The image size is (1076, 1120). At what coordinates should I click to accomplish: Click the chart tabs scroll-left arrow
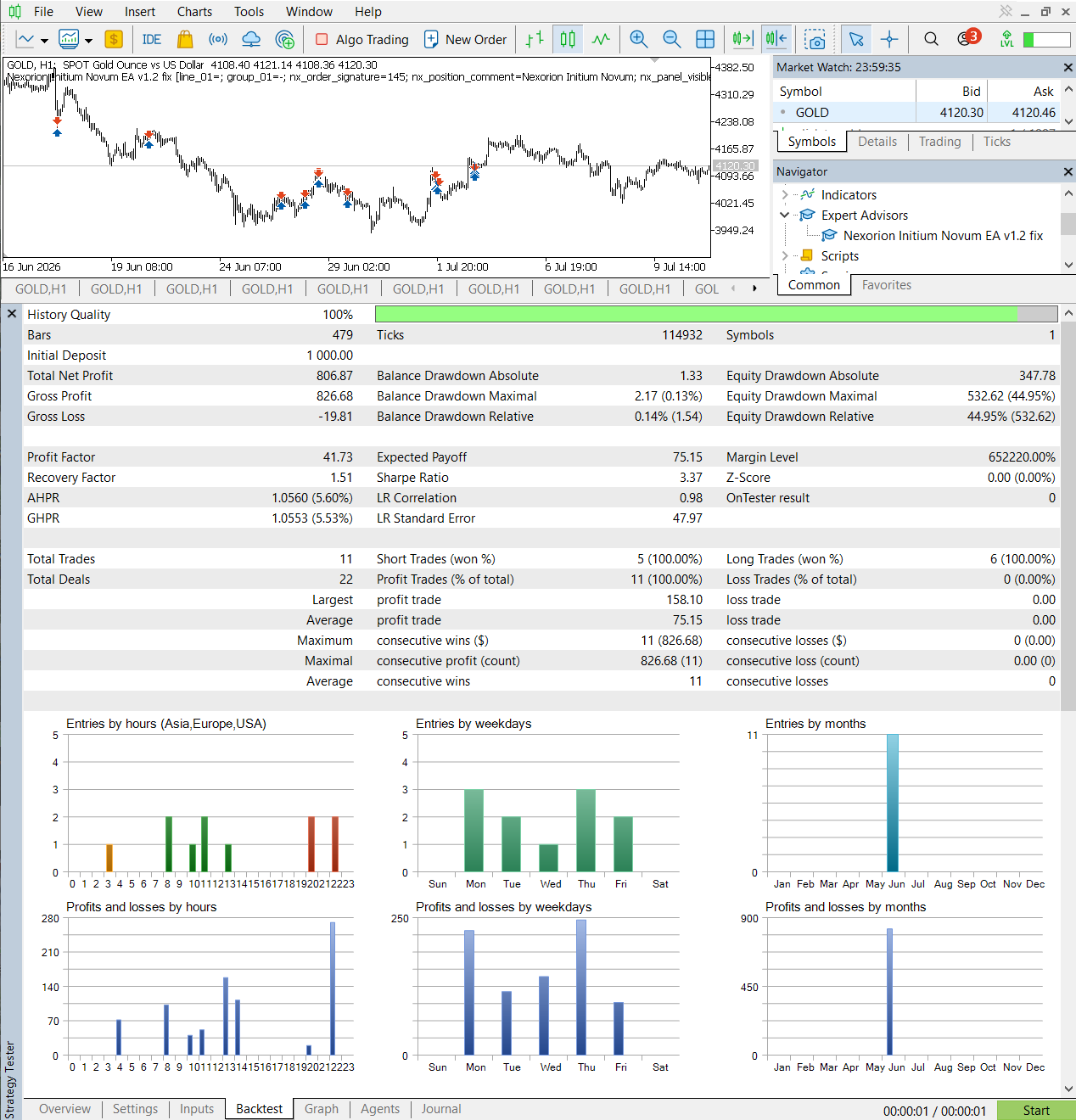tap(732, 288)
